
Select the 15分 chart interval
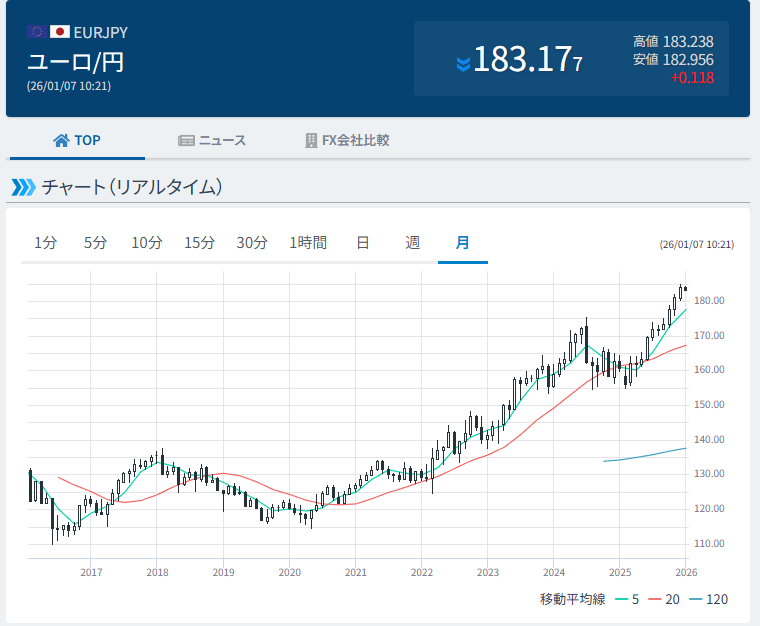pyautogui.click(x=199, y=243)
